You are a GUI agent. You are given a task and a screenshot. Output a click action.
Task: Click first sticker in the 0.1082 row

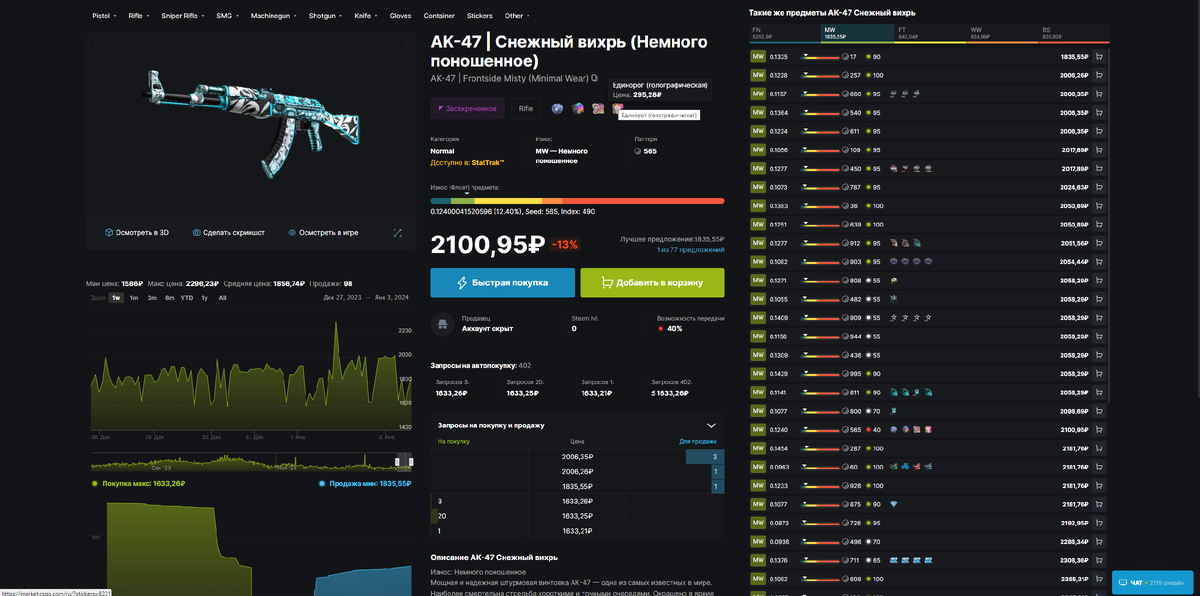tap(893, 262)
